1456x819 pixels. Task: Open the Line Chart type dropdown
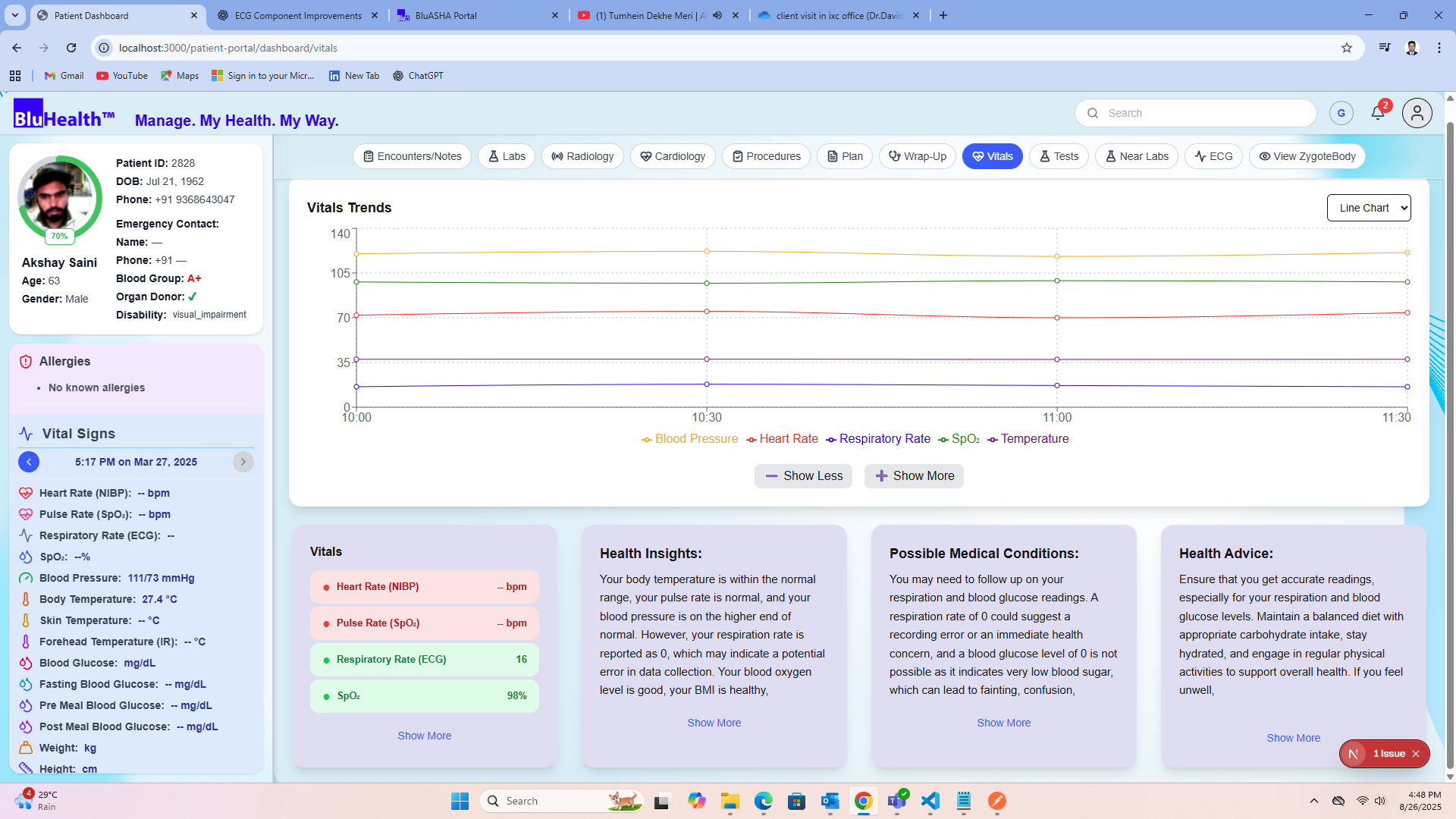(1368, 208)
